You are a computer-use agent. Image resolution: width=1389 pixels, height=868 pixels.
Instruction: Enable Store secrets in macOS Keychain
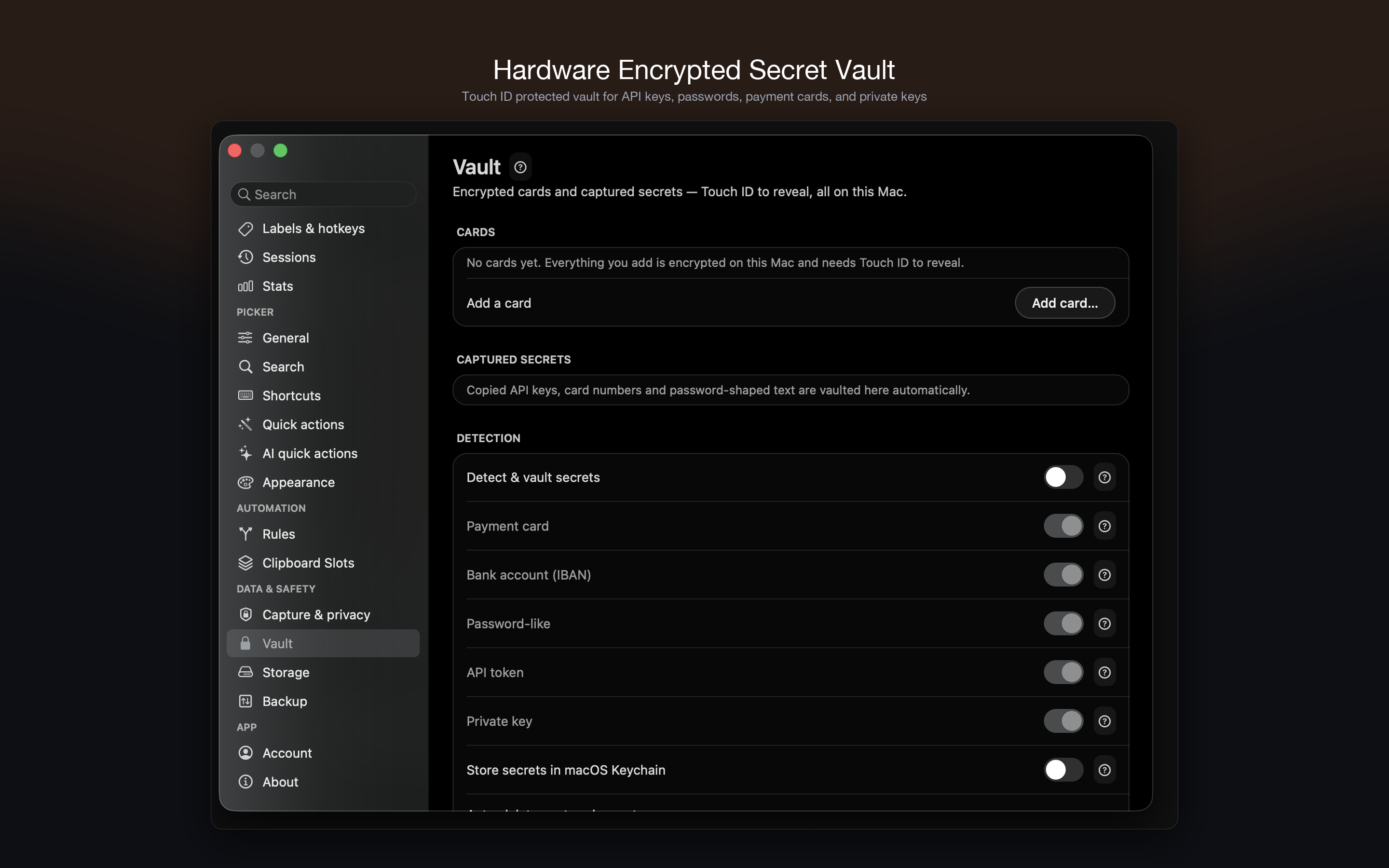pyautogui.click(x=1063, y=770)
